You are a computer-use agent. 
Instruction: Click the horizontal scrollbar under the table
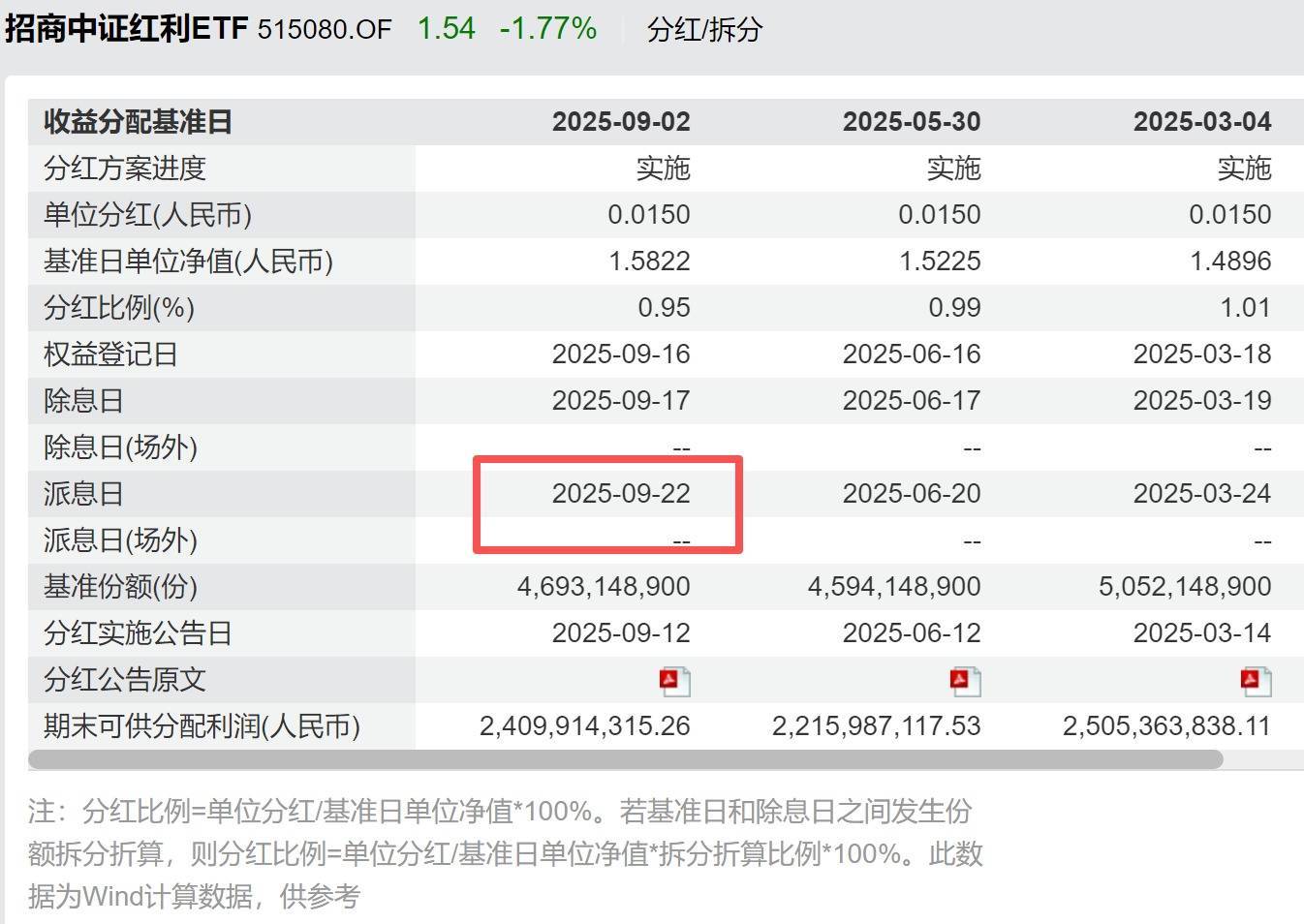click(626, 759)
